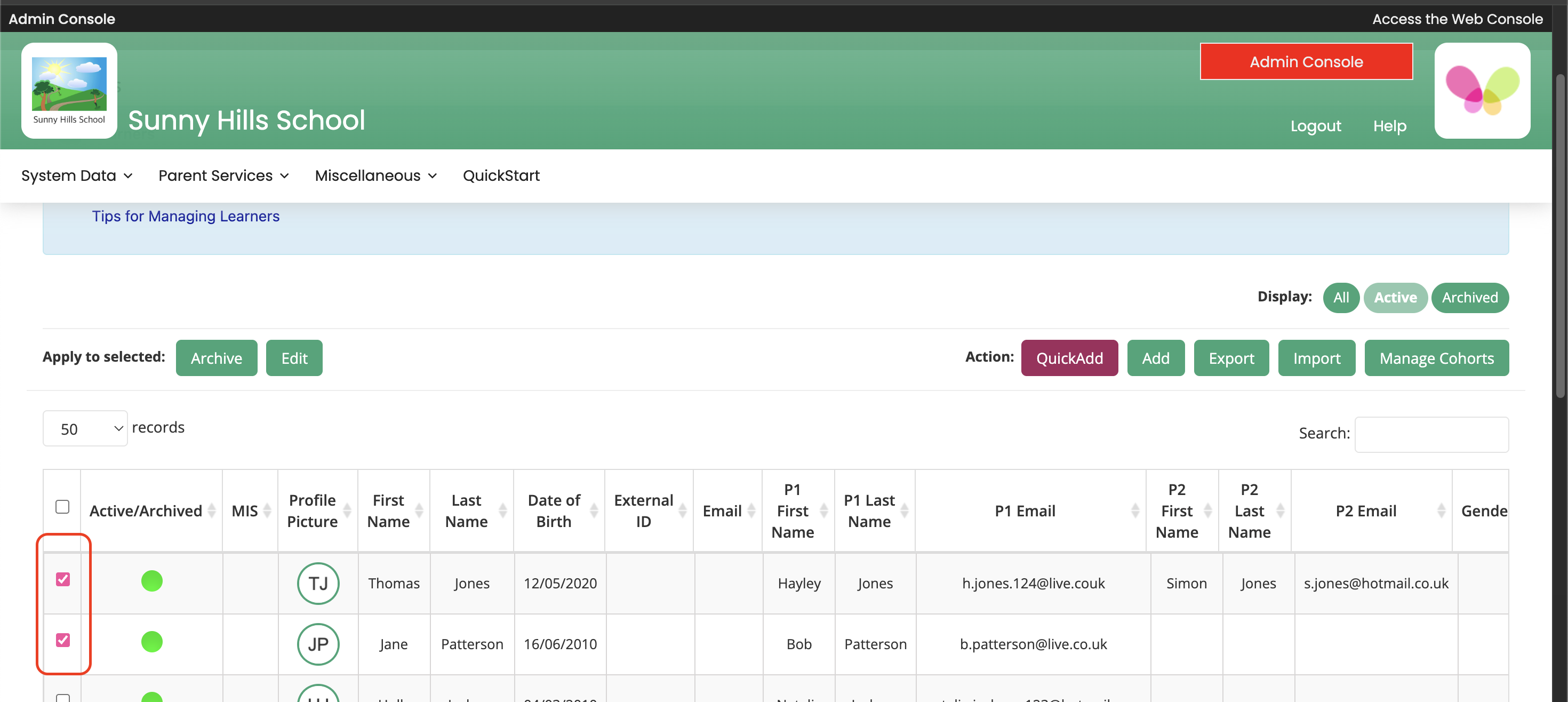The height and width of the screenshot is (702, 1568).
Task: Click Thomas Jones green active status dot
Action: (x=151, y=580)
